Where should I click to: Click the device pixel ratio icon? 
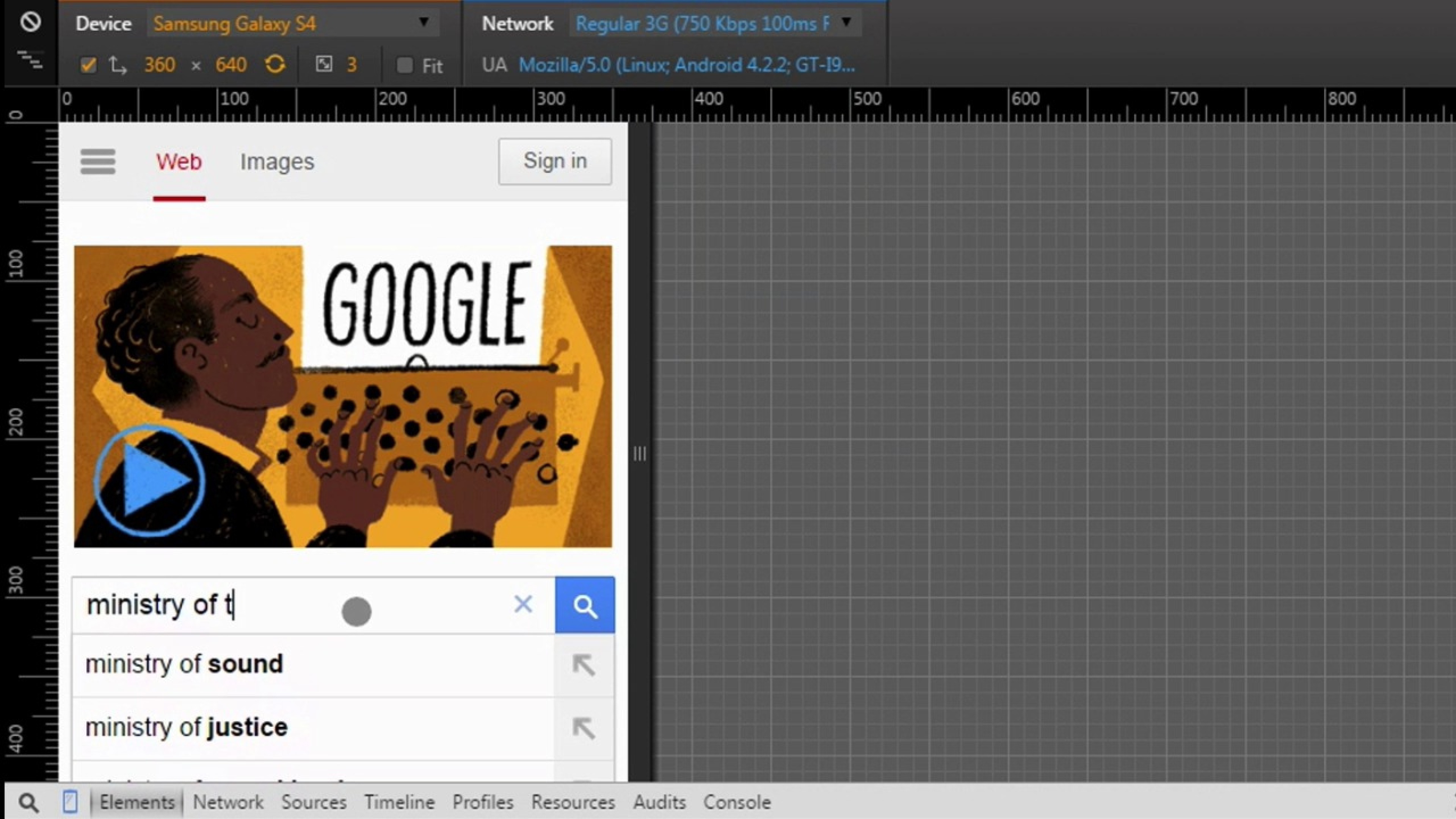click(324, 64)
